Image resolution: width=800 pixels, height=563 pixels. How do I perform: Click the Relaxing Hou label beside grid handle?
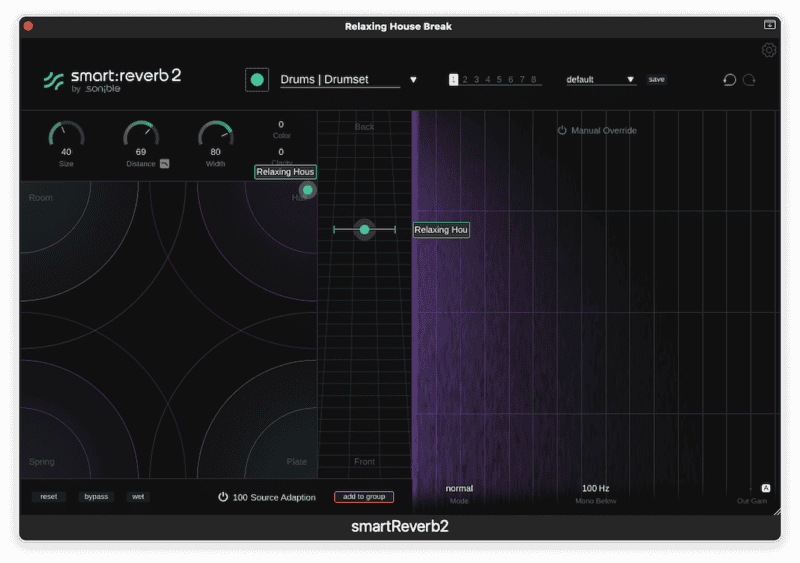[441, 230]
